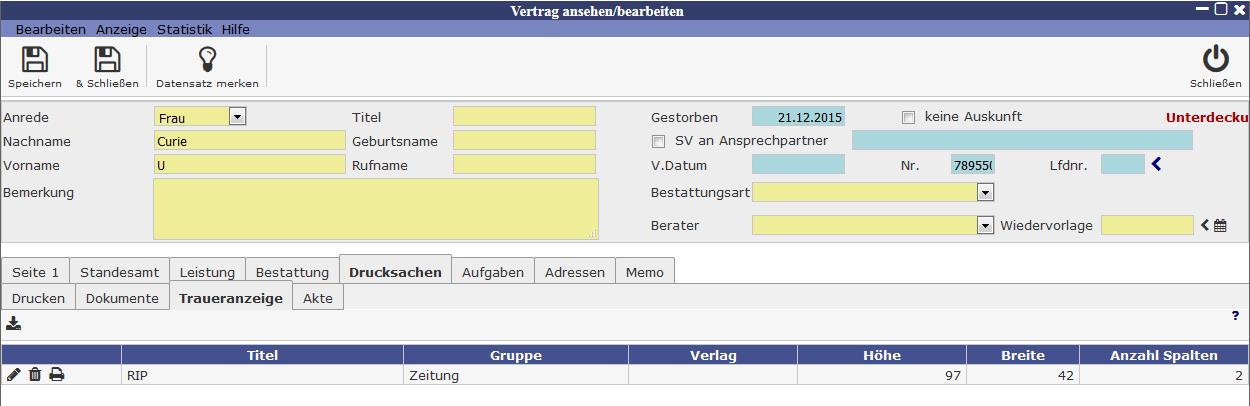
Task: Open the Anrede dropdown
Action: coord(237,117)
